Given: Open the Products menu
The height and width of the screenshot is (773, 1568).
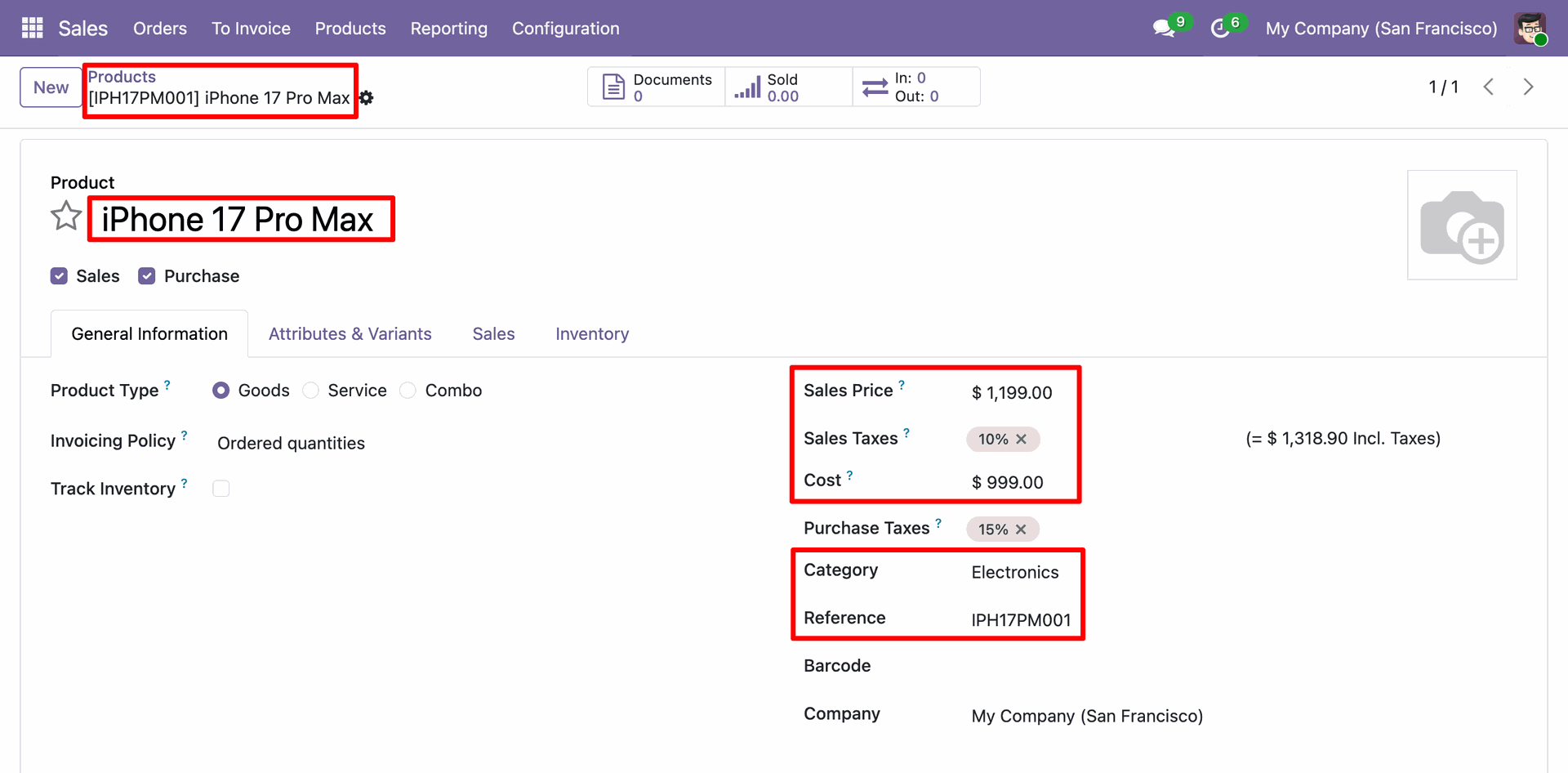Looking at the screenshot, I should tap(350, 29).
